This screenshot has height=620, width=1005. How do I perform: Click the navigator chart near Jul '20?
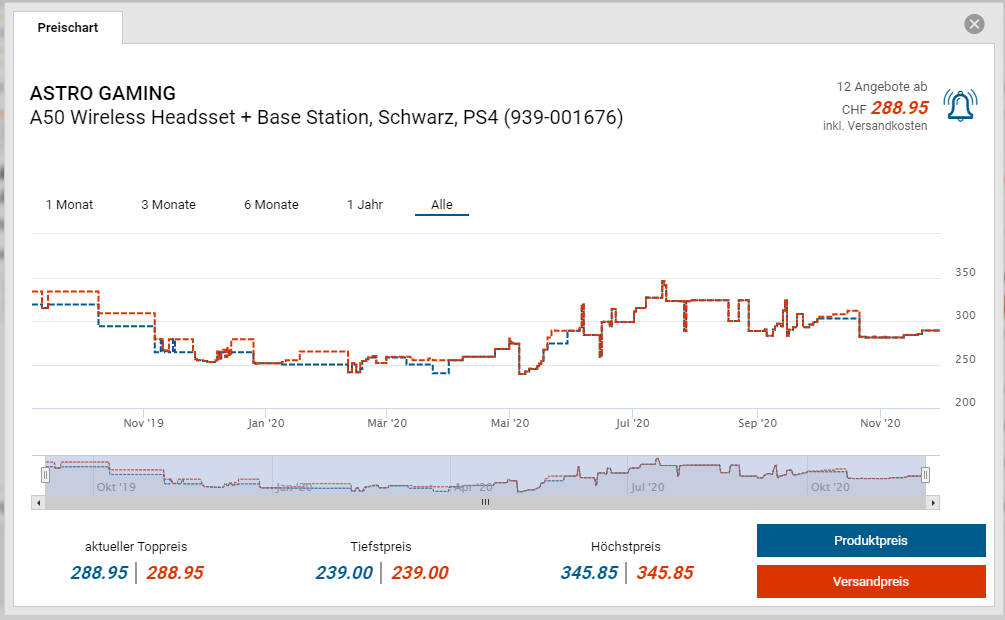tap(647, 474)
